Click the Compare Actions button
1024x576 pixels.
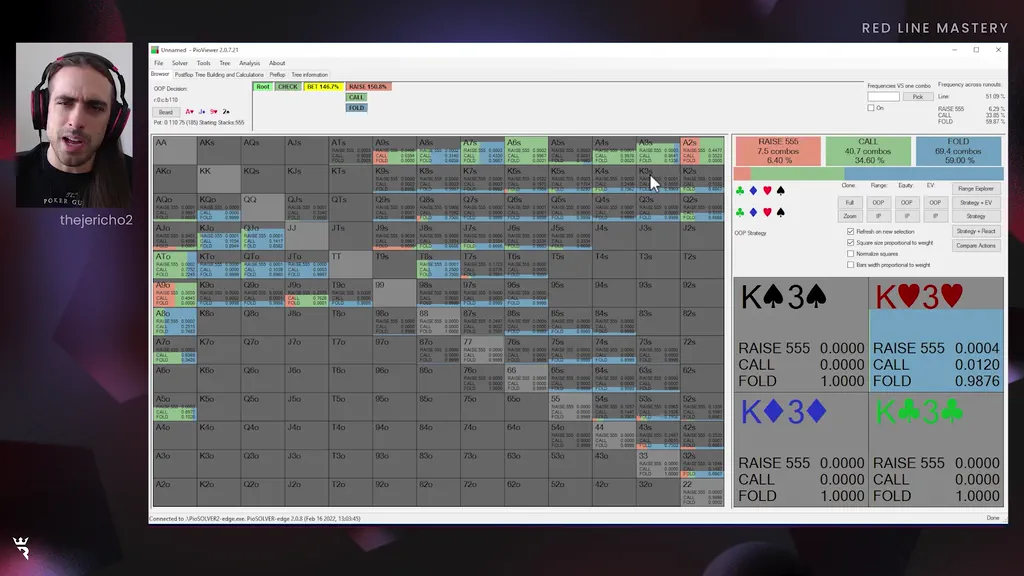pos(976,246)
